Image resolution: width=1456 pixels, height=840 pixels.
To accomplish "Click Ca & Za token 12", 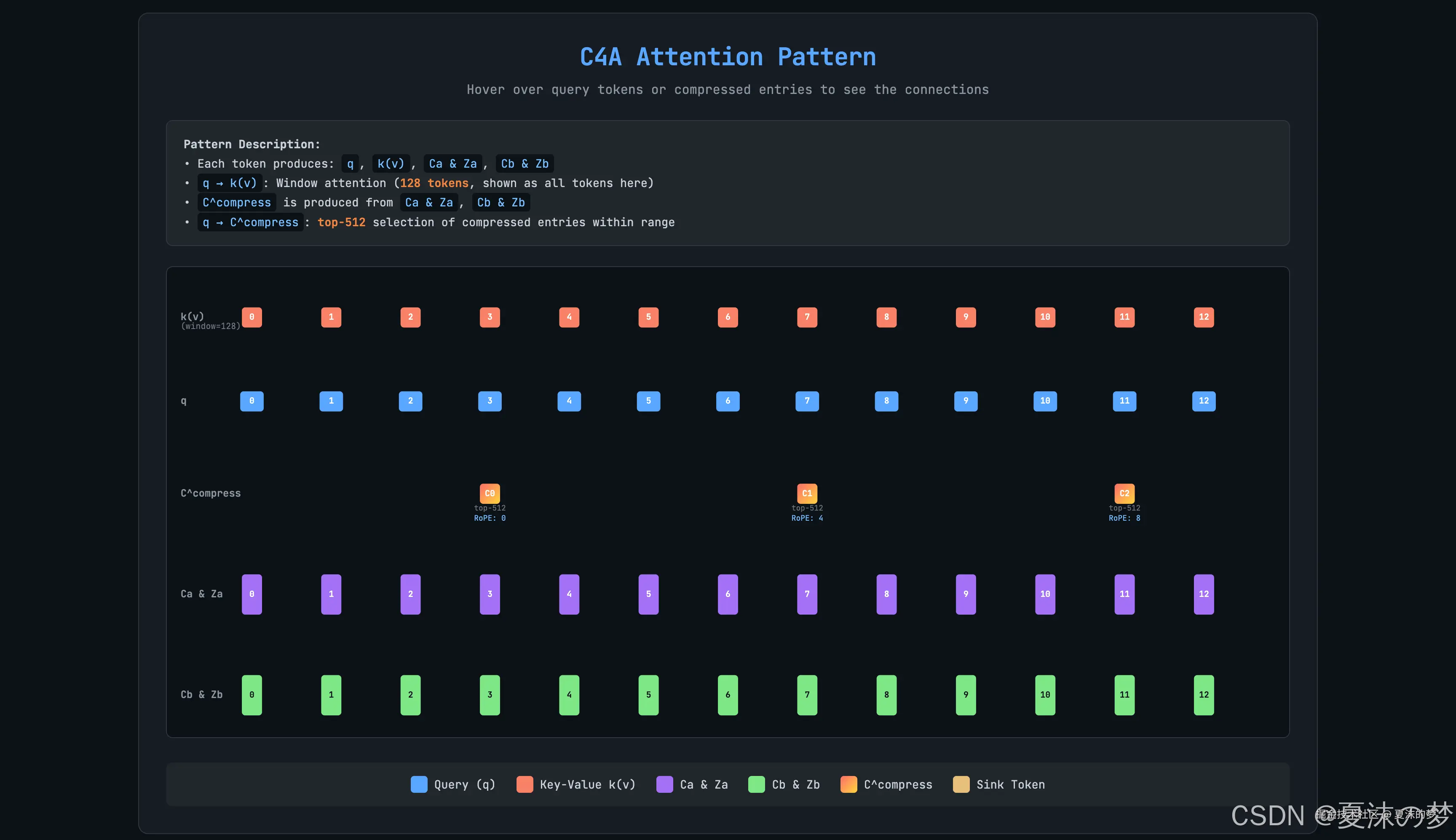I will pos(1203,594).
